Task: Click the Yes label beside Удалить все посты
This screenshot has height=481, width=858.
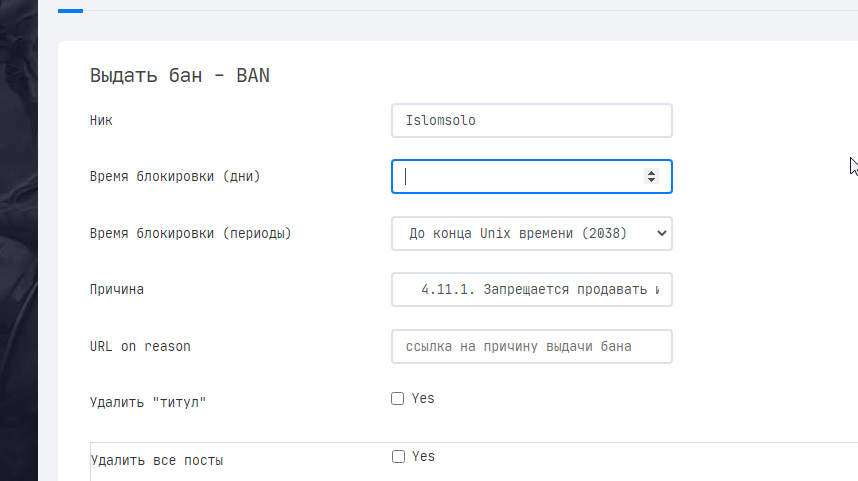Action: pos(424,456)
